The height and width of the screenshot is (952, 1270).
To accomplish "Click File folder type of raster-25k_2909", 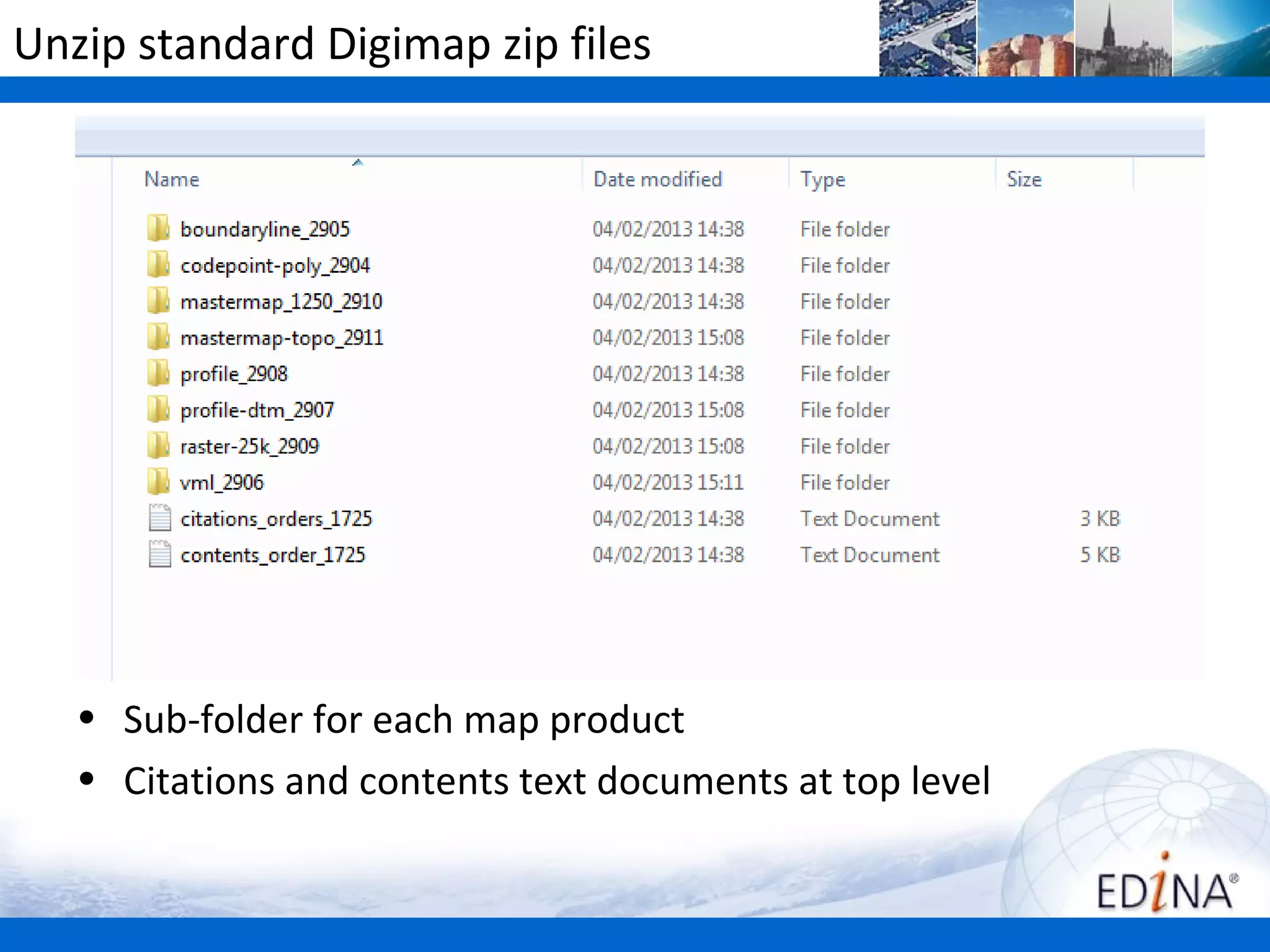I will coord(845,446).
